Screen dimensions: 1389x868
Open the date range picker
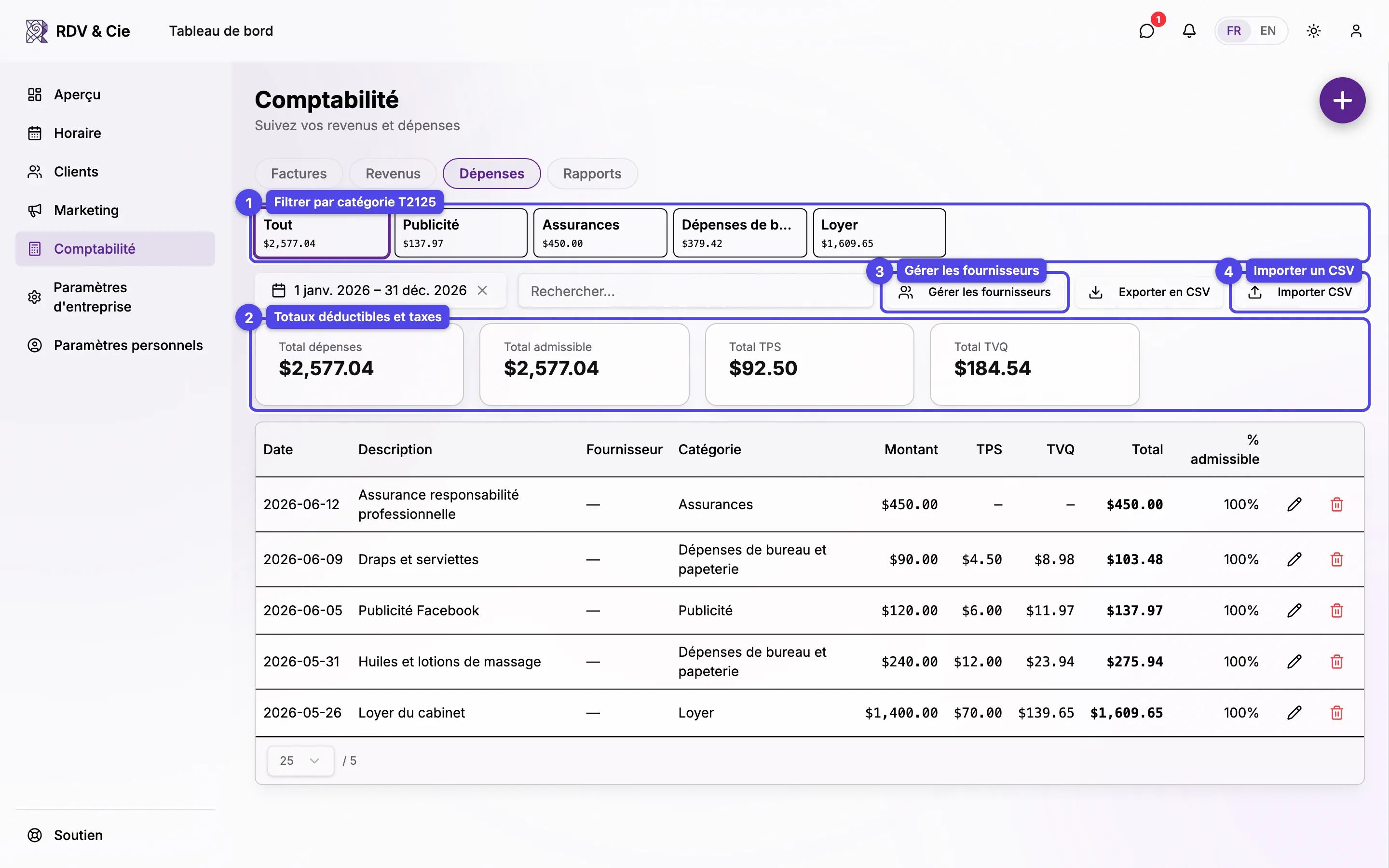(x=369, y=290)
